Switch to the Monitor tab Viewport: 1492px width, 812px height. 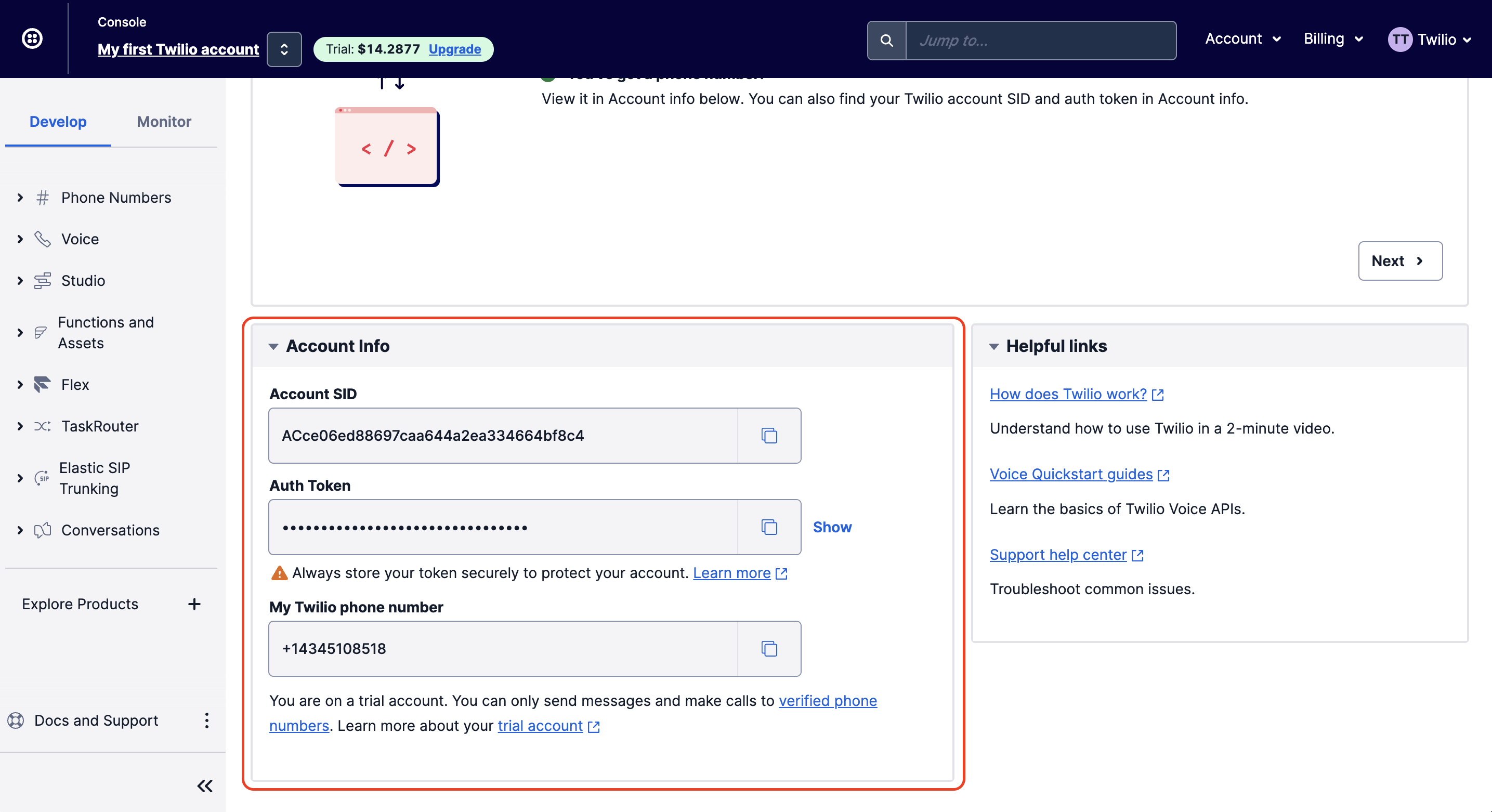click(x=164, y=122)
